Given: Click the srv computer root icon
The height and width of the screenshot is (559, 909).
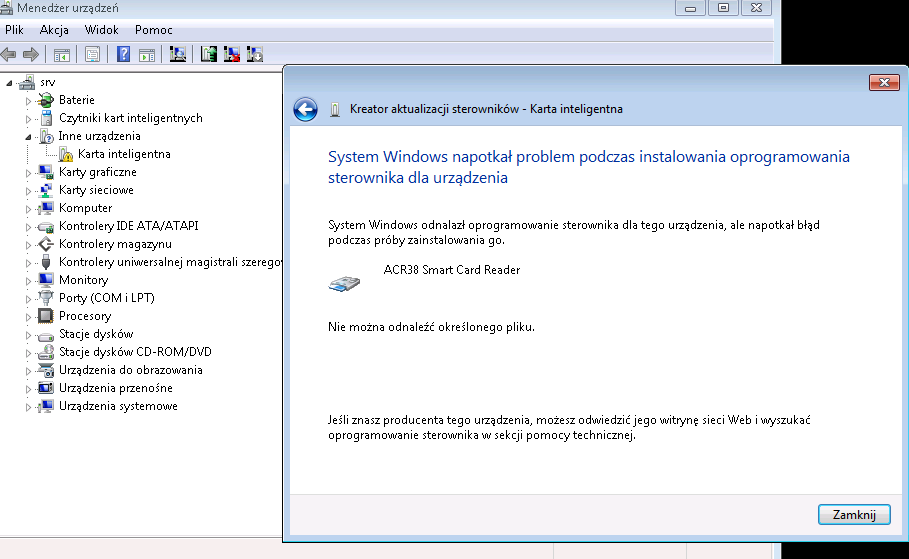Looking at the screenshot, I should click(27, 82).
